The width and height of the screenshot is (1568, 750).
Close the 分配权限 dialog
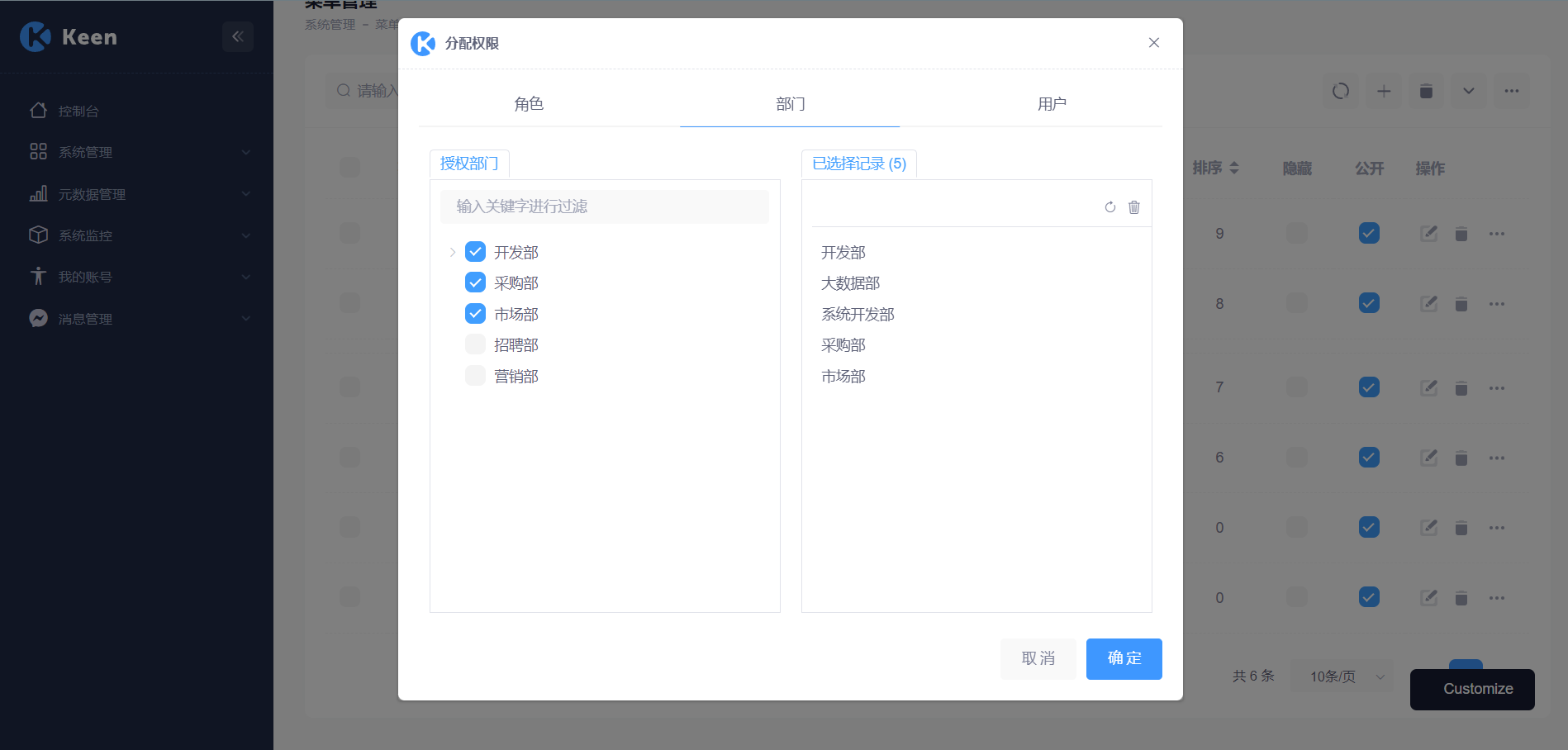point(1154,43)
